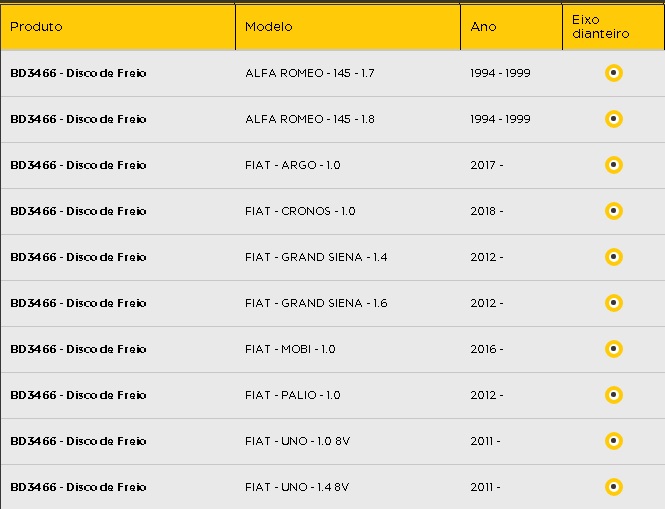Open BD3466 product link for Alfa Romeo 1.7
Viewport: 665px width, 509px height.
point(78,73)
